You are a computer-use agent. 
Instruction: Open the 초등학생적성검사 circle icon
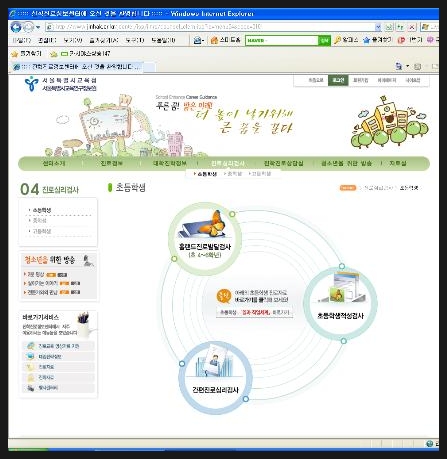[x=340, y=304]
